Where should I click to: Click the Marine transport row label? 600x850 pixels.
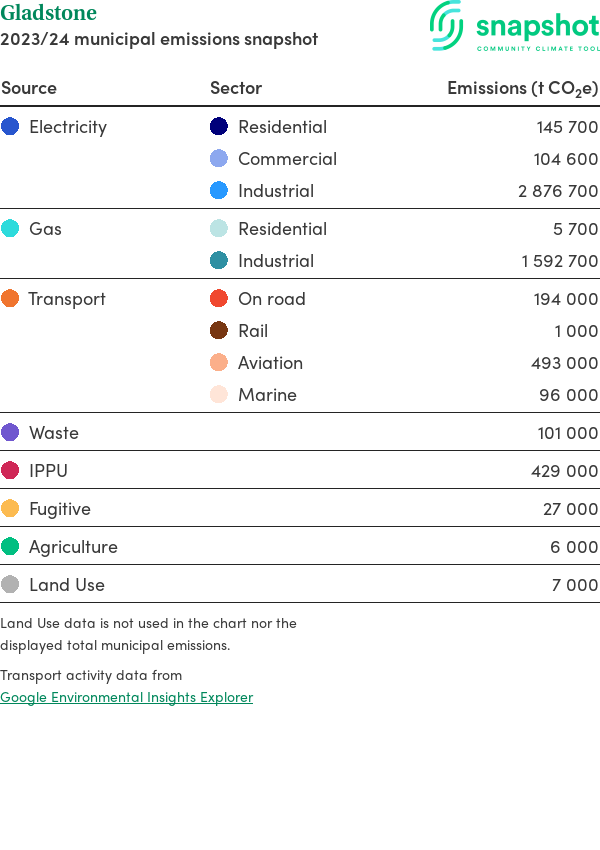point(267,395)
